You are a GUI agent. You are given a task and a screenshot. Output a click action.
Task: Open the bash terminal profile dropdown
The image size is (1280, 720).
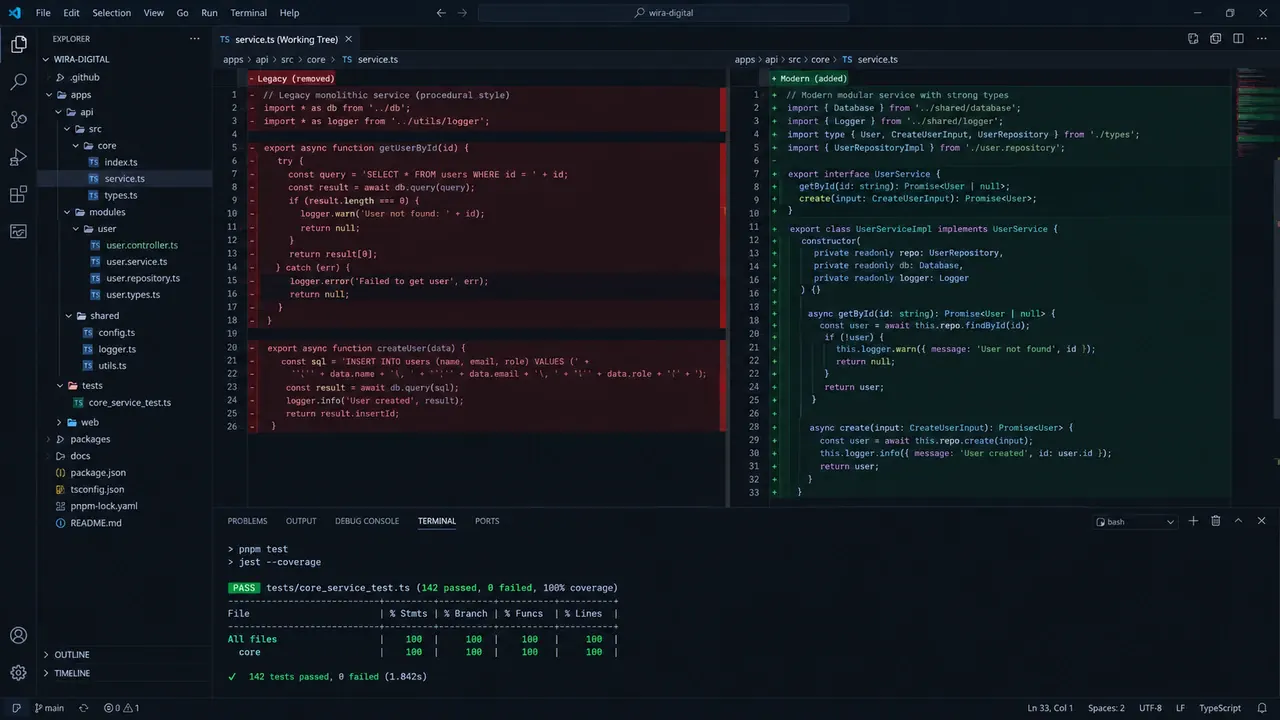click(1135, 522)
